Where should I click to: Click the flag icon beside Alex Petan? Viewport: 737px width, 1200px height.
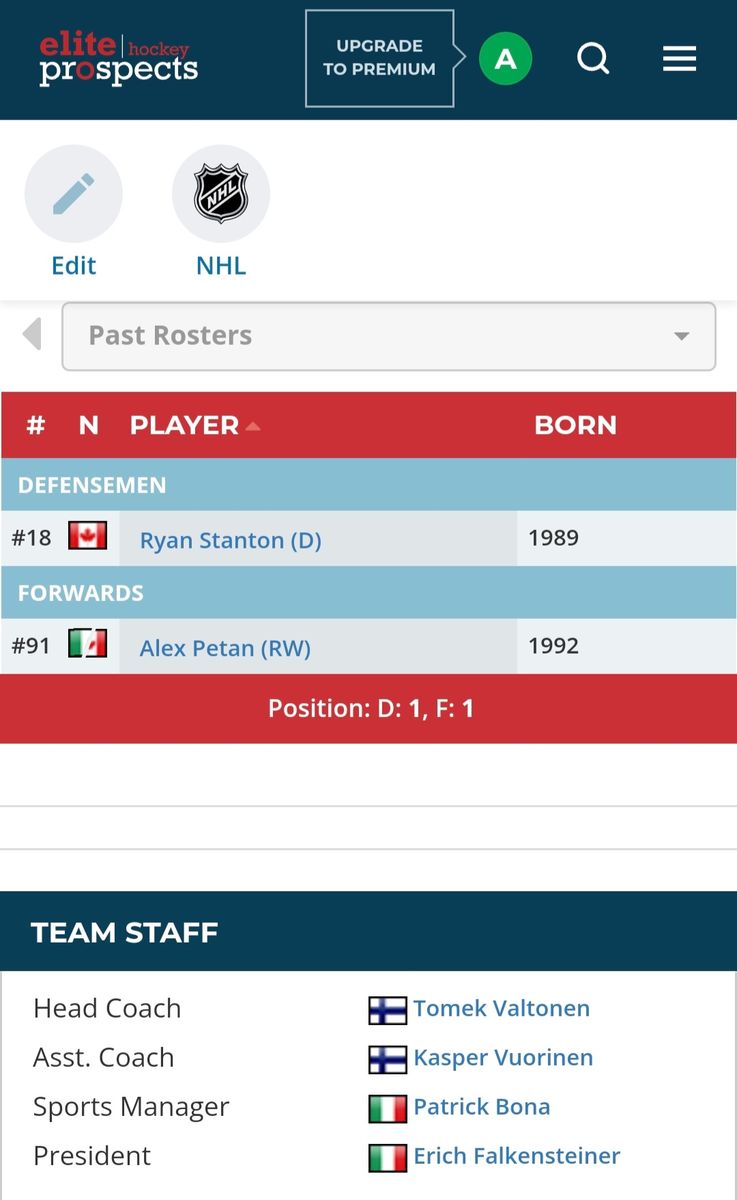coord(87,645)
